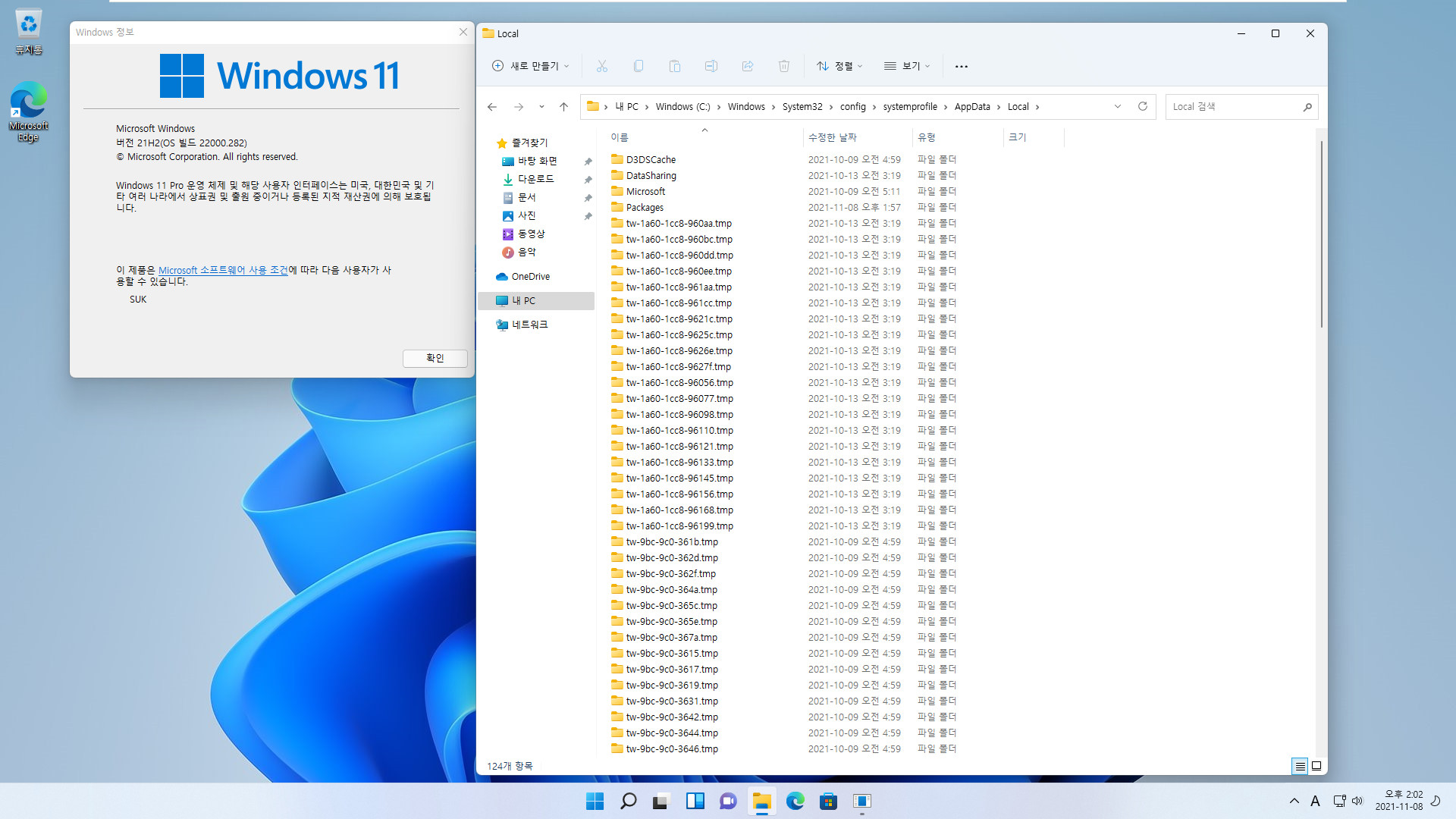Select 다운로드 in the navigation pane
This screenshot has height=819, width=1456.
(535, 179)
